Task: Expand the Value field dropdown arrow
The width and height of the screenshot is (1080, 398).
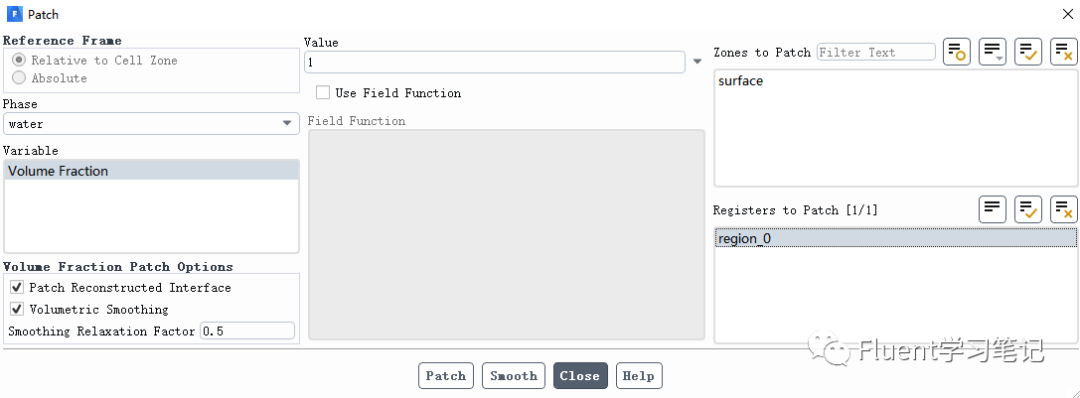Action: pyautogui.click(x=697, y=62)
